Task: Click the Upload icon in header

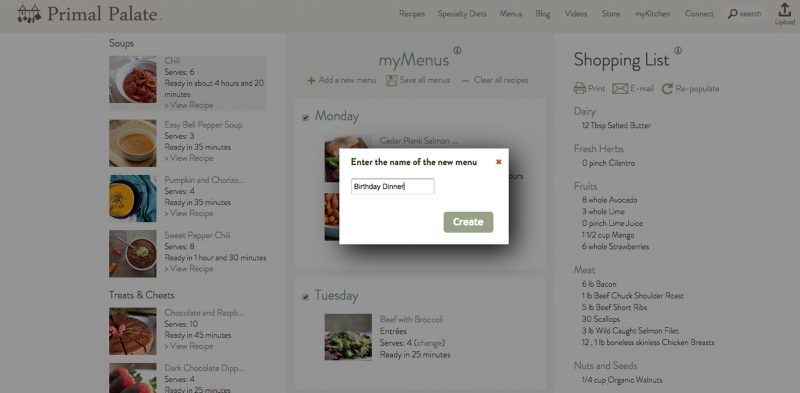Action: point(785,10)
